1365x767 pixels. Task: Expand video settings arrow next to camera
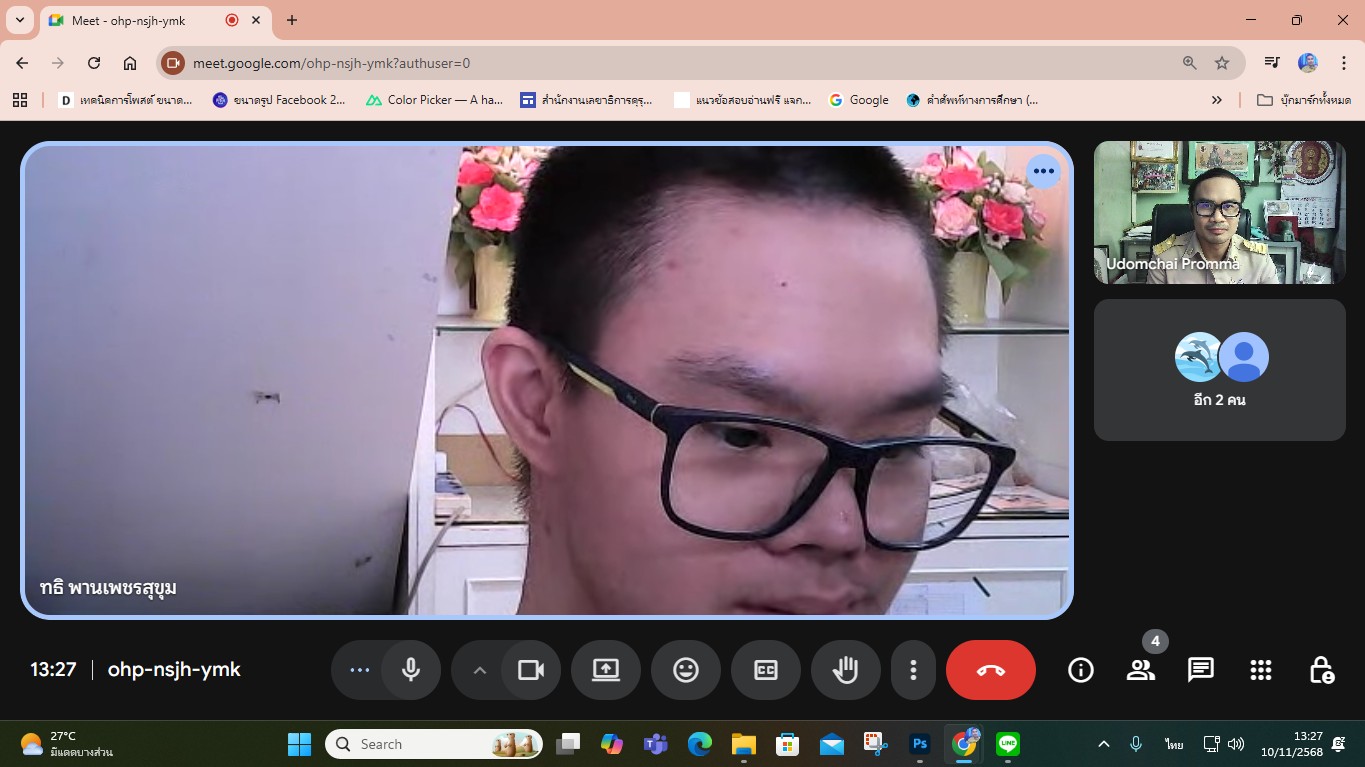[479, 670]
